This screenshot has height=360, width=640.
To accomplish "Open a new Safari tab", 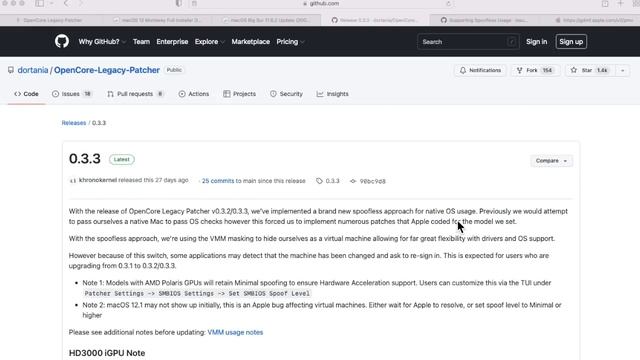I will 620,4.
